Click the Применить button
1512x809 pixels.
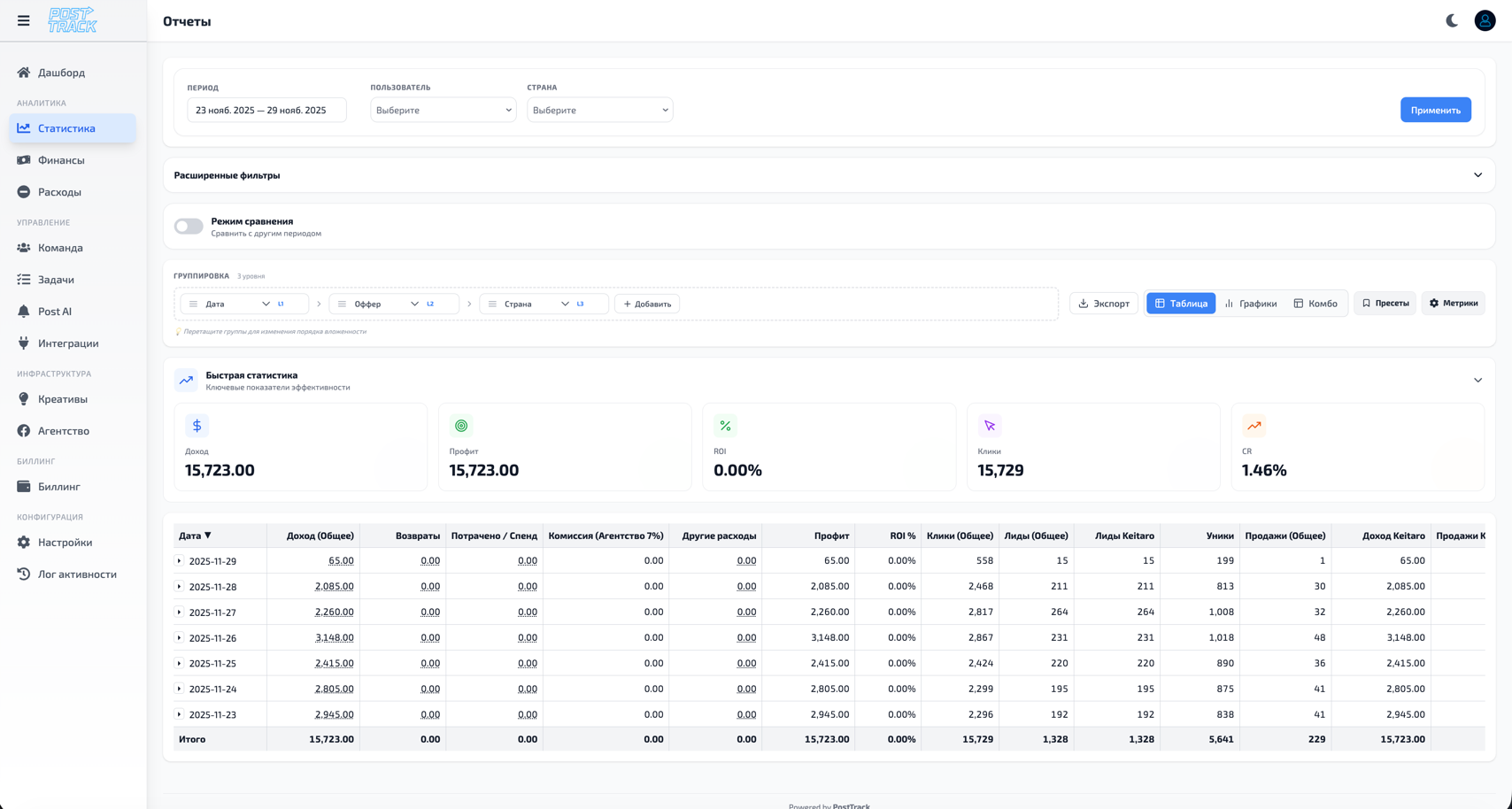click(1435, 111)
